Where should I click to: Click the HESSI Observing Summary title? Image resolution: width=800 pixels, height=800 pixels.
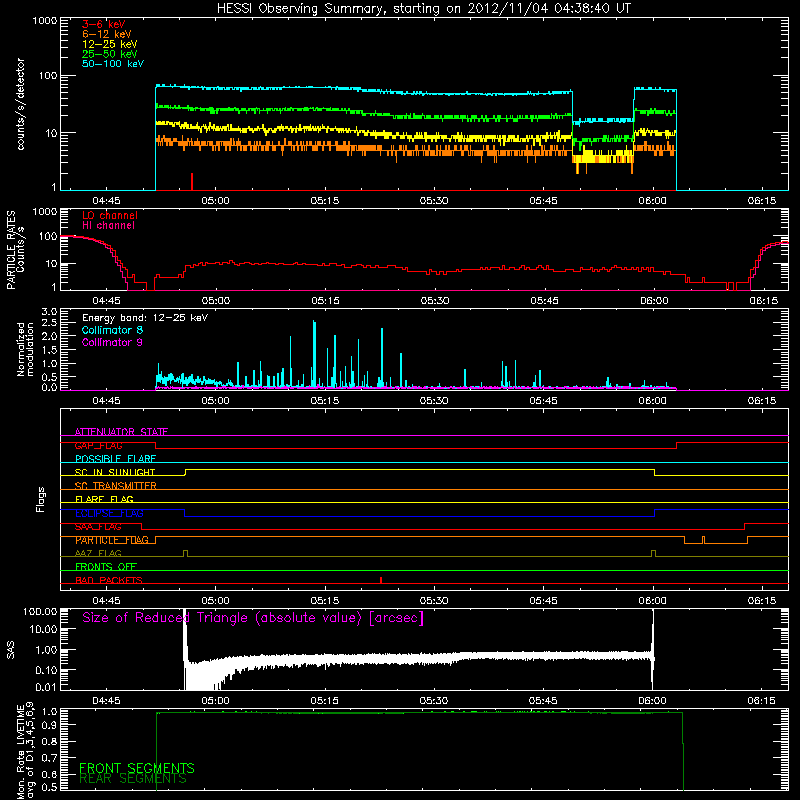pyautogui.click(x=423, y=9)
